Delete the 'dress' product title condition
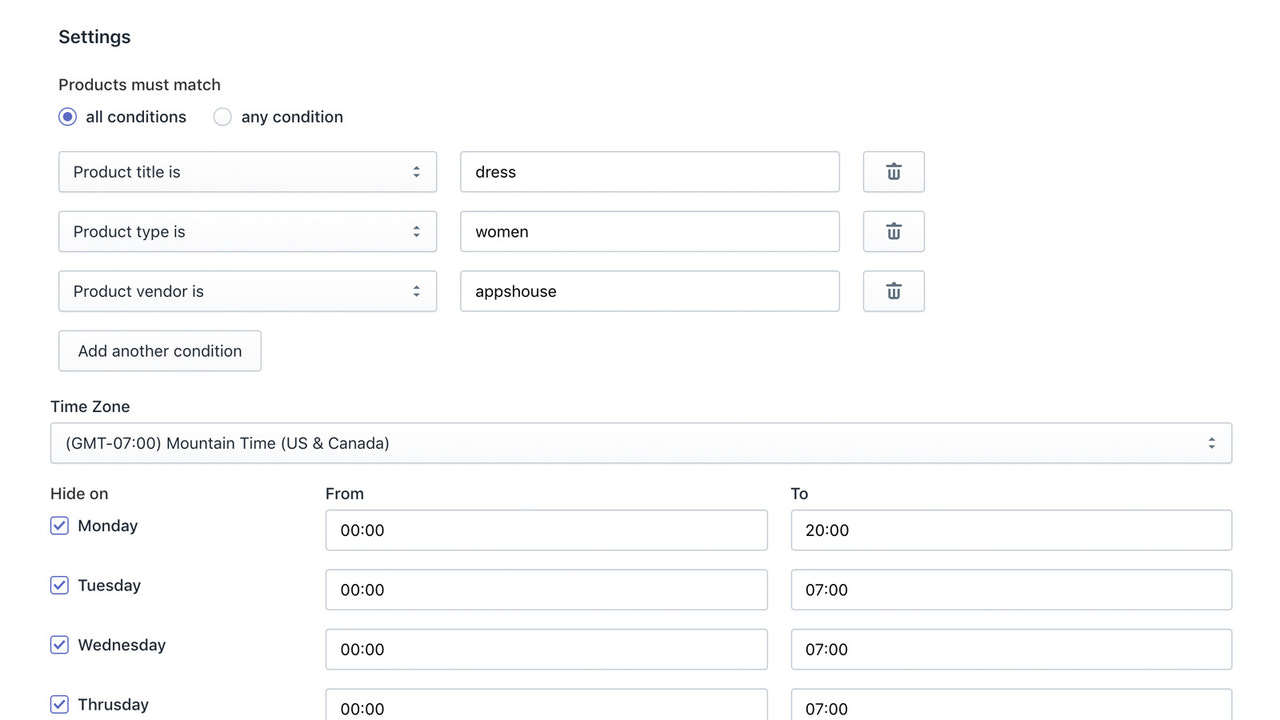Image resolution: width=1280 pixels, height=720 pixels. (893, 172)
